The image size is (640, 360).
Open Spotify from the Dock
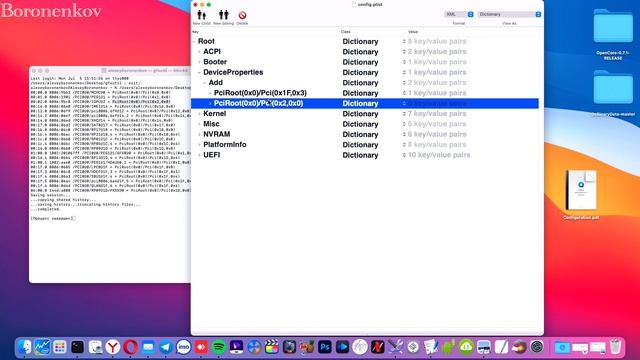pyautogui.click(x=219, y=347)
